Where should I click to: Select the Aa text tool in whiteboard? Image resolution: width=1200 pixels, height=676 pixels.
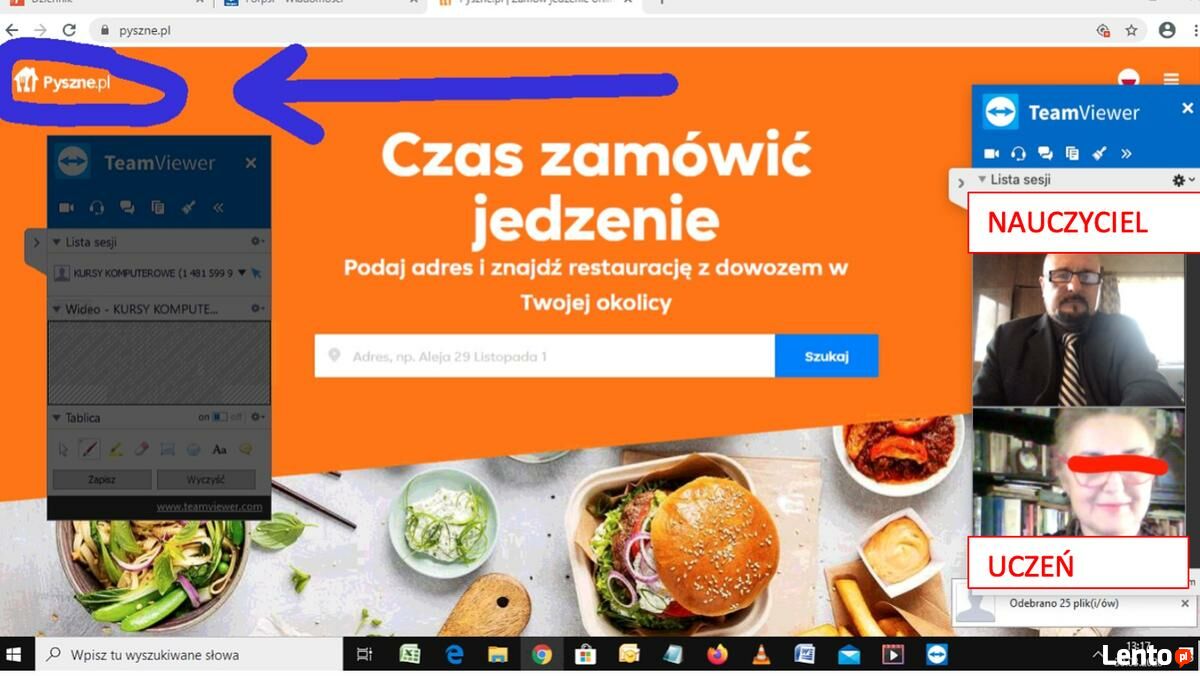coord(220,450)
